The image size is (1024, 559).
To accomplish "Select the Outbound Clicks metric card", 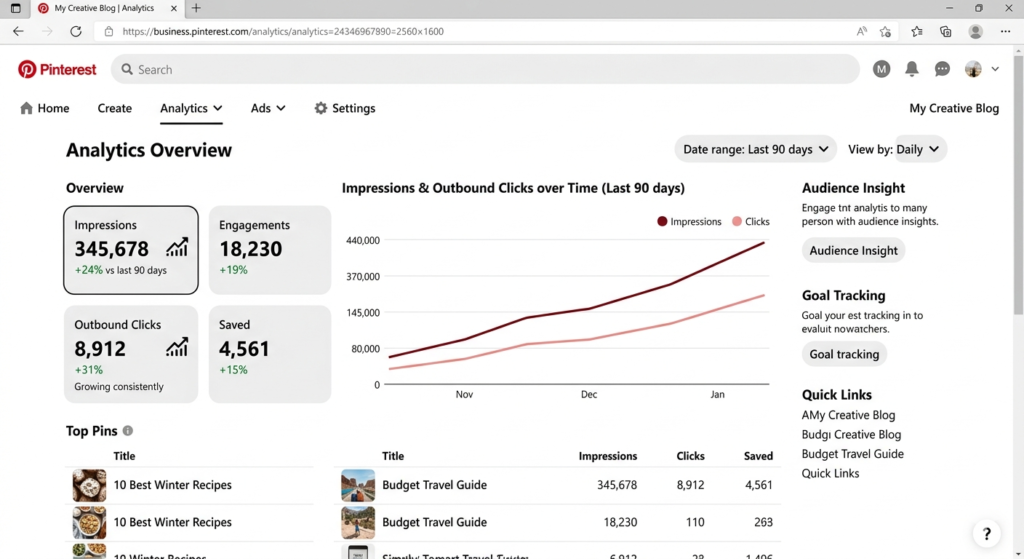I will [131, 354].
